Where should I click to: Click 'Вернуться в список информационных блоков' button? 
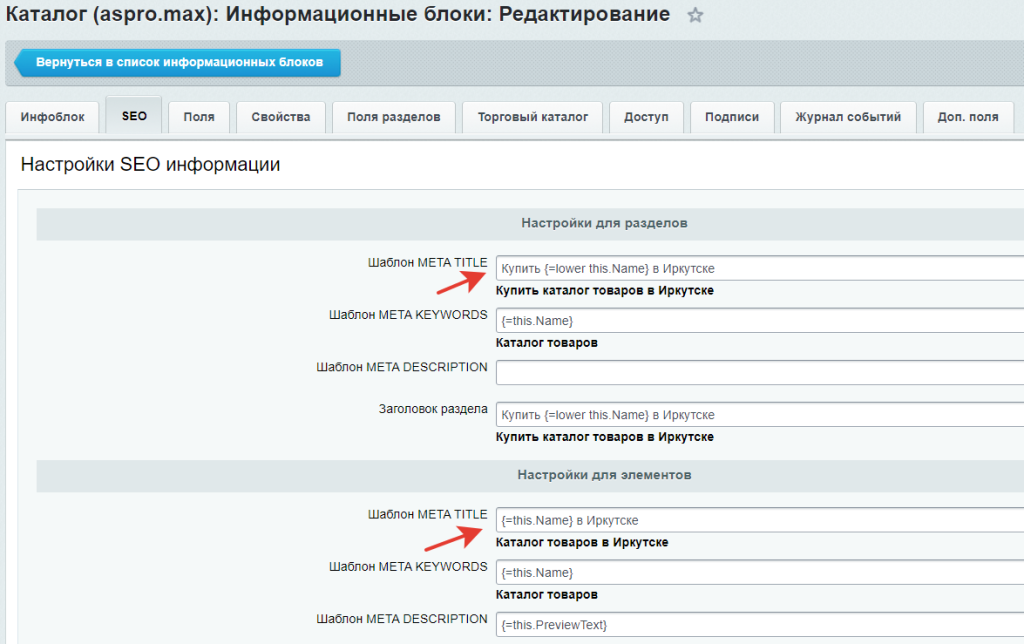(178, 62)
